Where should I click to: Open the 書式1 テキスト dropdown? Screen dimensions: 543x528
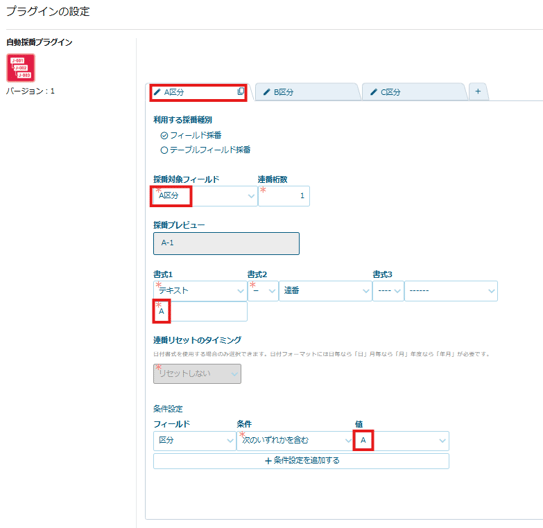[200, 291]
